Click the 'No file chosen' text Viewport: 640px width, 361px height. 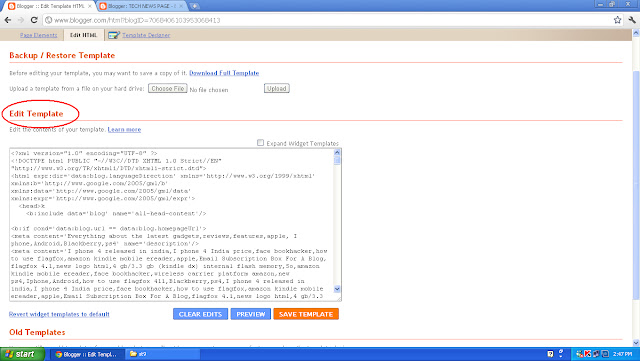209,90
